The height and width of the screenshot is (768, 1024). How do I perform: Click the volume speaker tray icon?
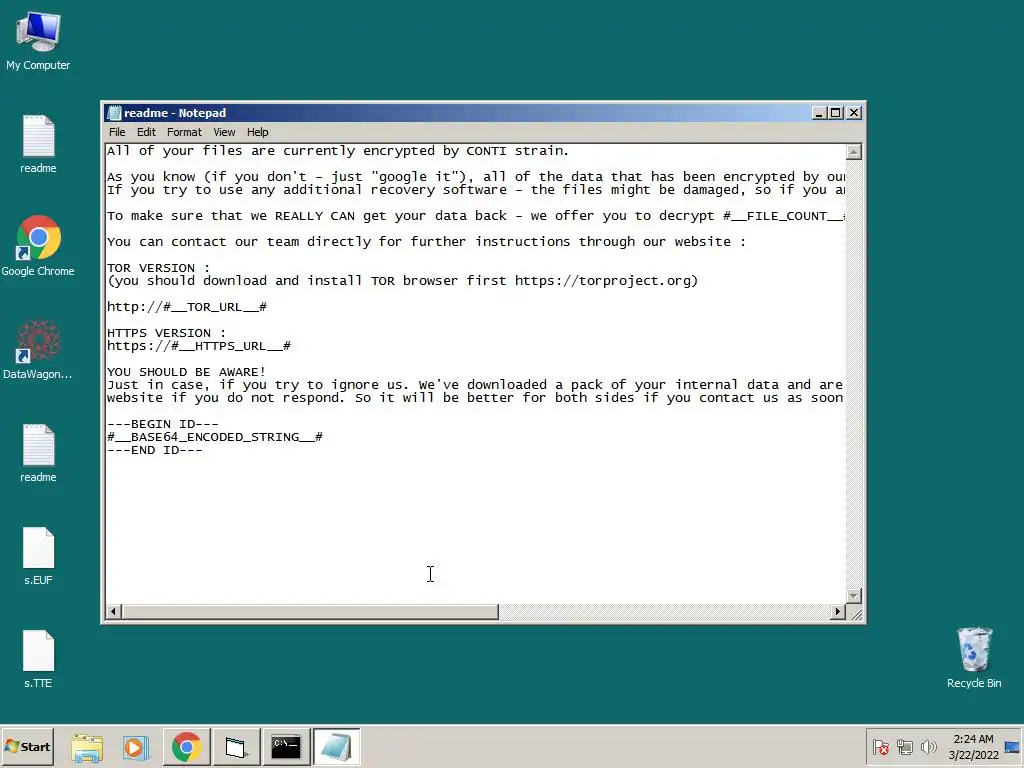(928, 747)
